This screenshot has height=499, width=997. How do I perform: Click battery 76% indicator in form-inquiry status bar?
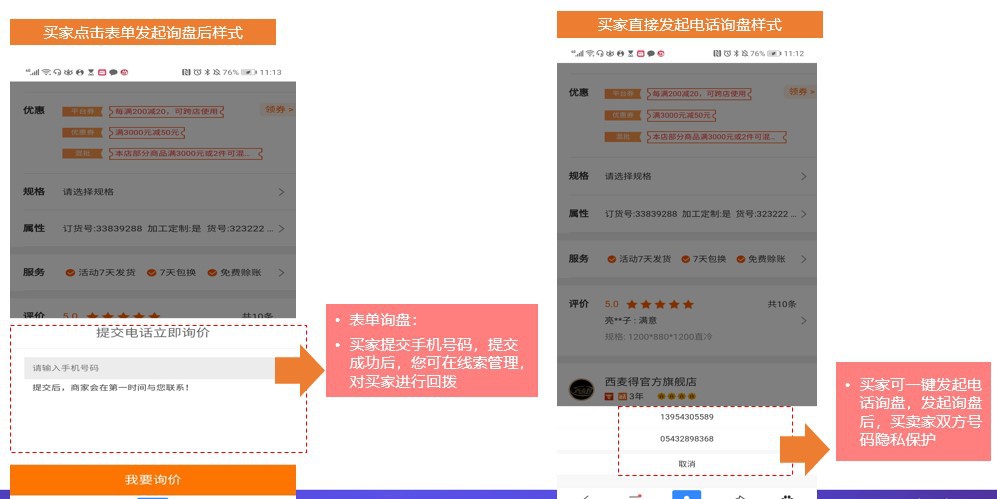coord(239,72)
